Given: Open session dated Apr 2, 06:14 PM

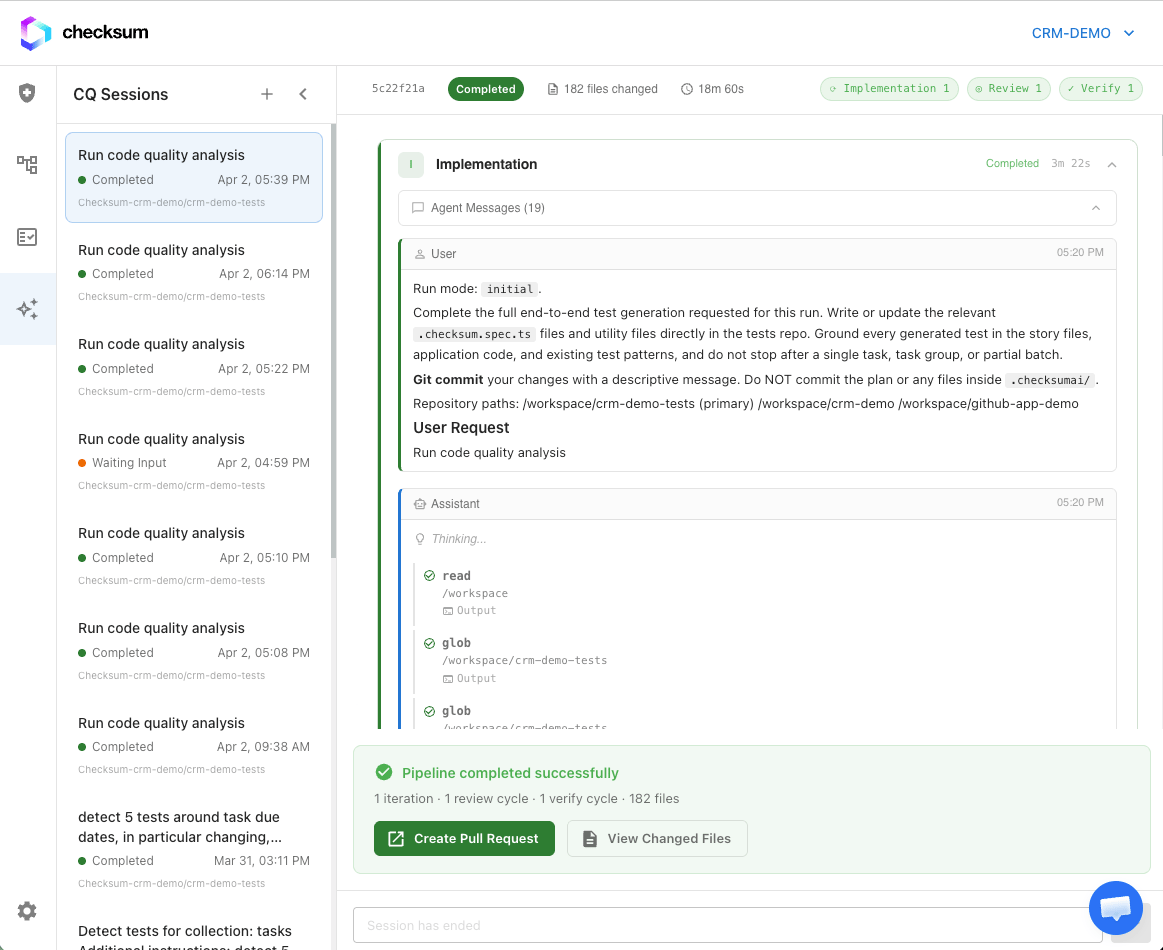Looking at the screenshot, I should [194, 272].
